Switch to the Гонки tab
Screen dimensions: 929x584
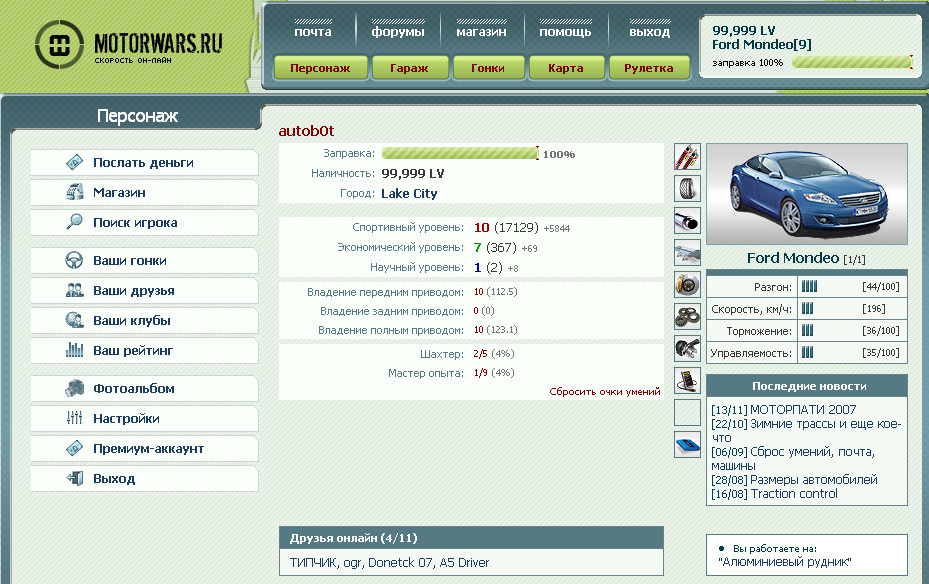click(x=485, y=68)
